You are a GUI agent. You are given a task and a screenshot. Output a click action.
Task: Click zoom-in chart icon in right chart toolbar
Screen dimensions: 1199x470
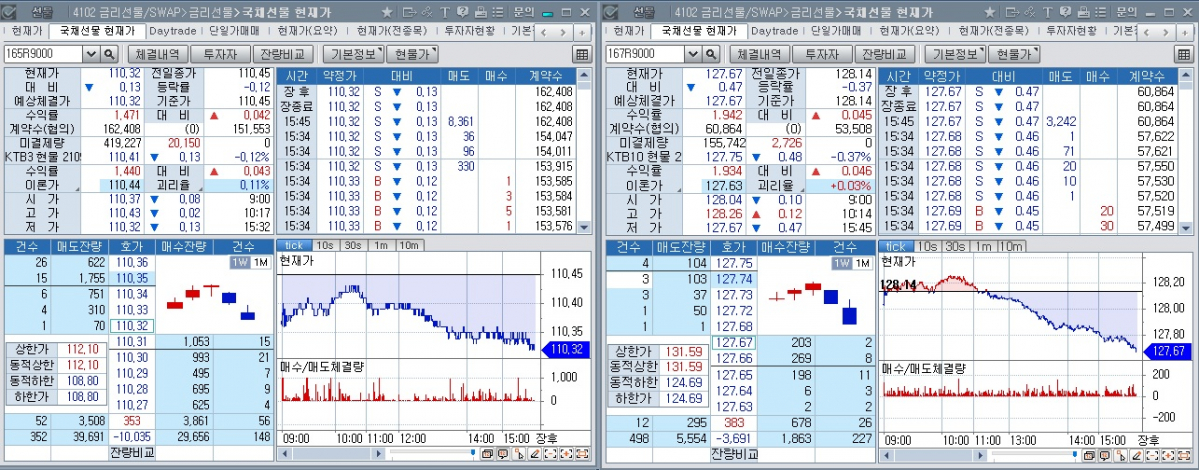click(x=1168, y=455)
